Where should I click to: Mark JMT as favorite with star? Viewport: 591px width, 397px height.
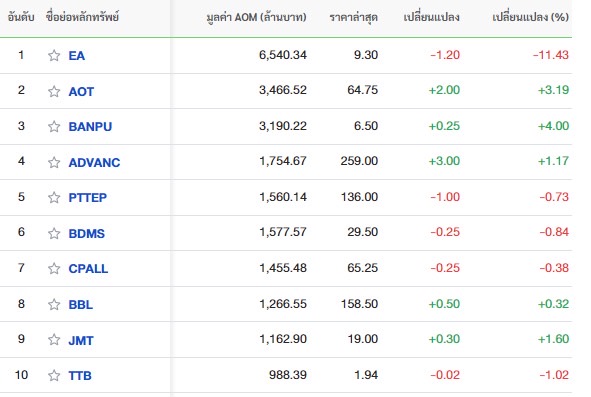click(54, 340)
